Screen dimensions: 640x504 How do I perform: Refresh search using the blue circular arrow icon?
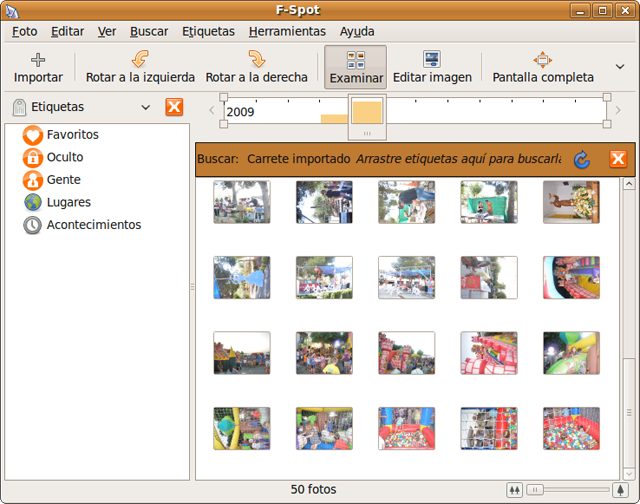tap(582, 159)
